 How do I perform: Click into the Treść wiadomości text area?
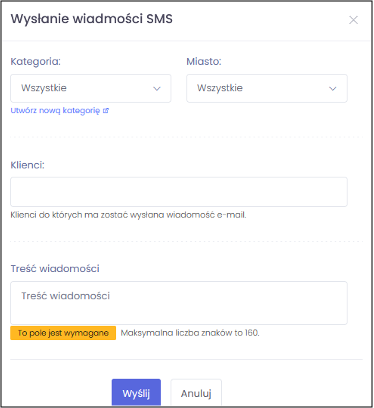click(x=179, y=303)
